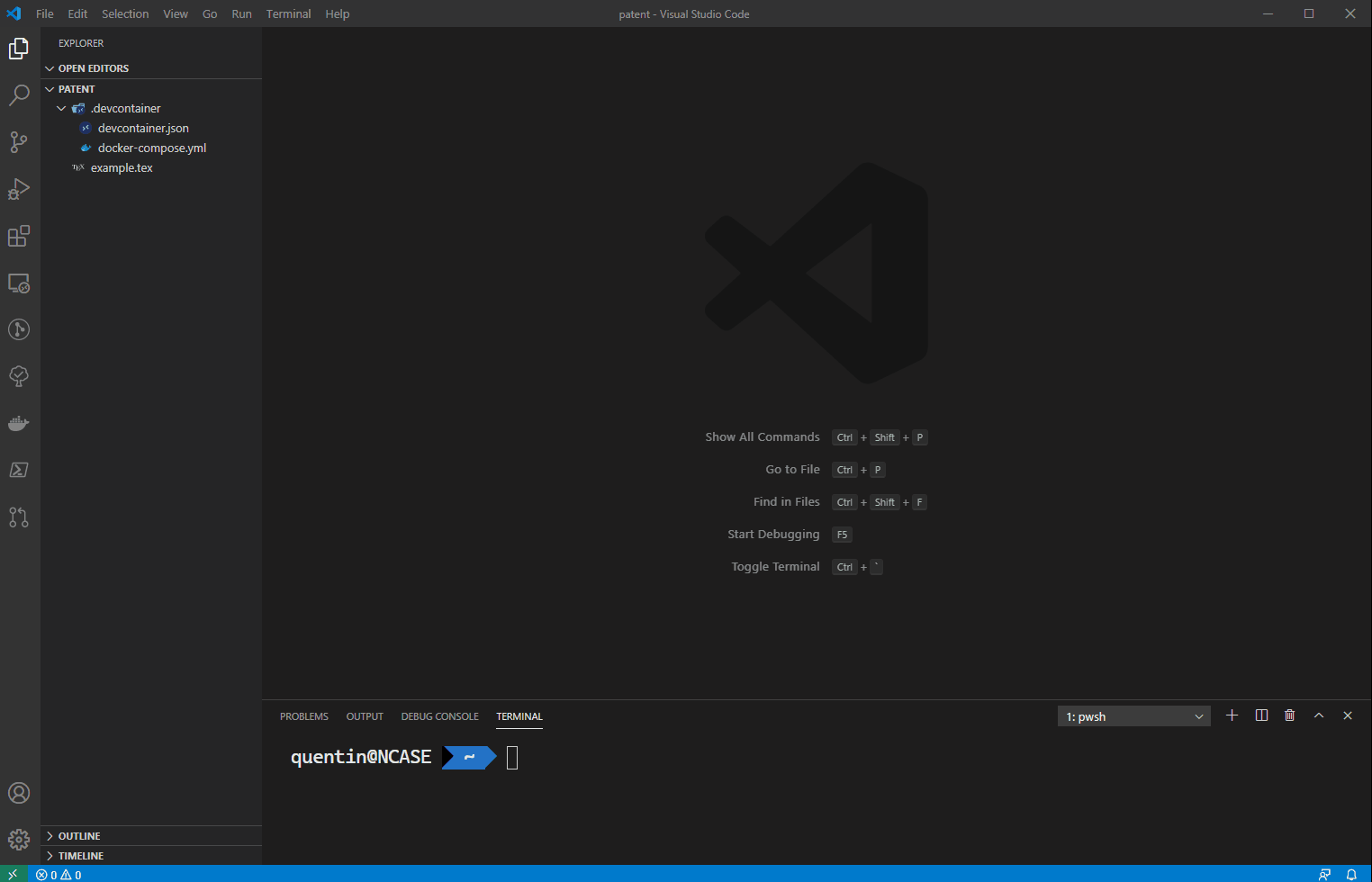1372x882 pixels.
Task: Open the Search view icon
Action: [19, 95]
